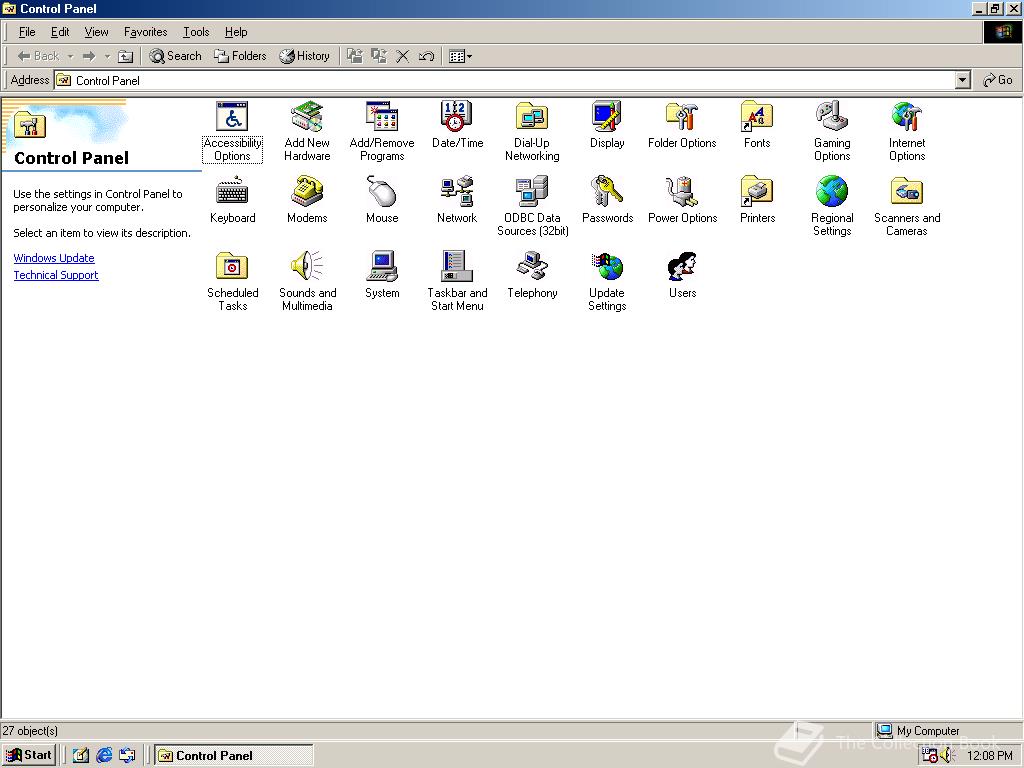Open the Windows Update link
Viewport: 1024px width, 768px height.
point(54,258)
